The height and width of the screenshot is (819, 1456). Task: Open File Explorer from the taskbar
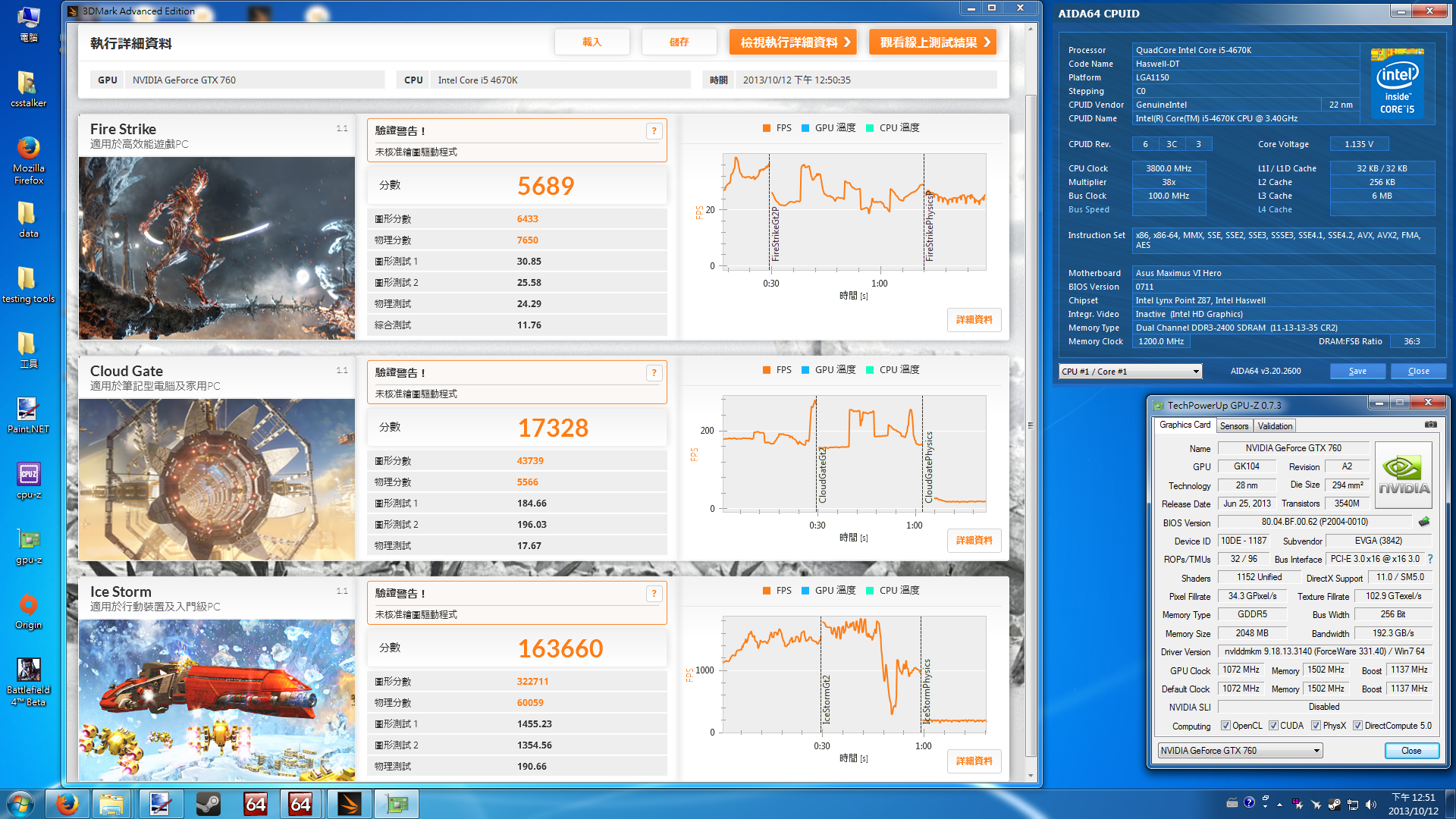click(x=111, y=804)
